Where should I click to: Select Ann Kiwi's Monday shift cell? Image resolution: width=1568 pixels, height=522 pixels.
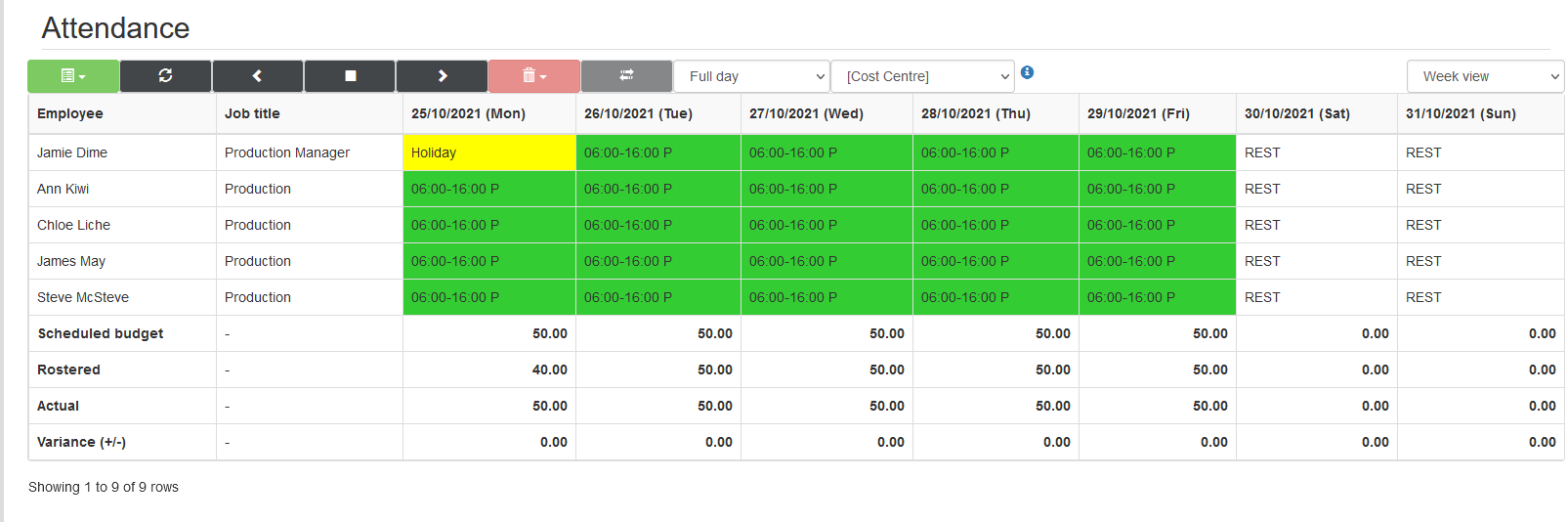[x=489, y=189]
